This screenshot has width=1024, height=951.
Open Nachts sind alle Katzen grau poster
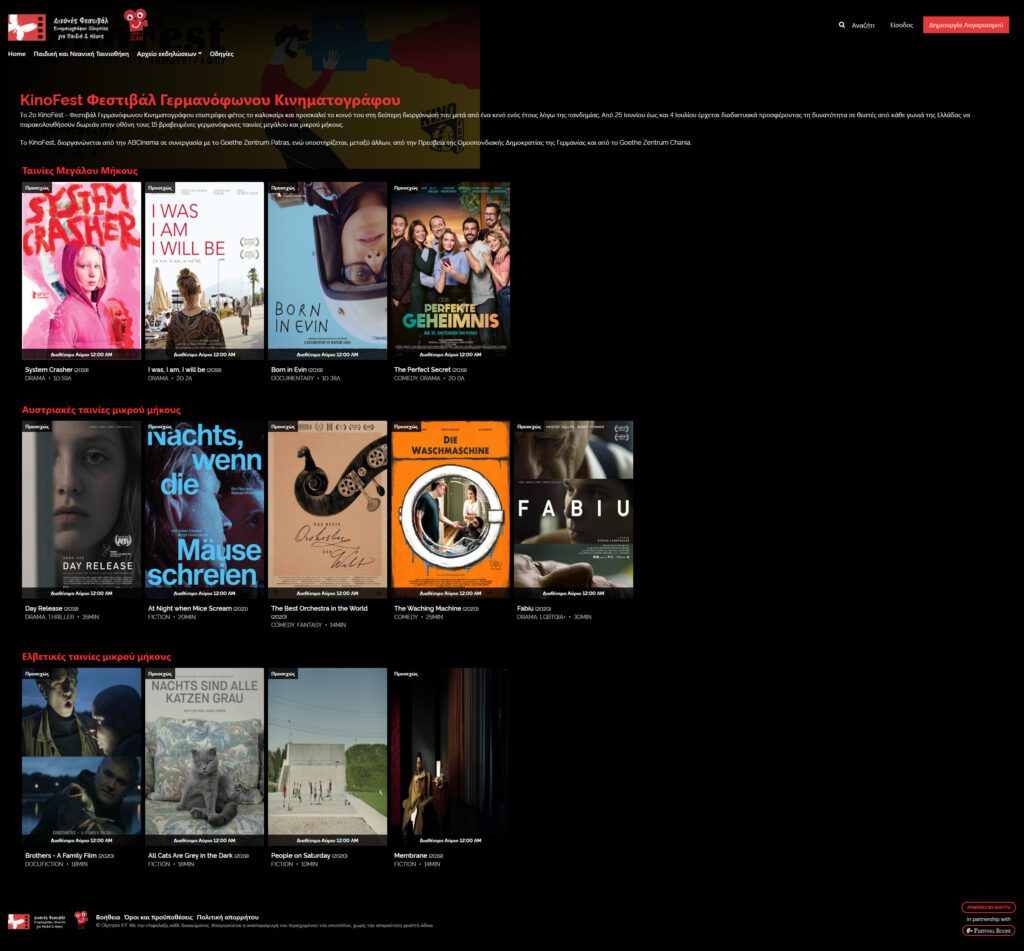pos(204,756)
